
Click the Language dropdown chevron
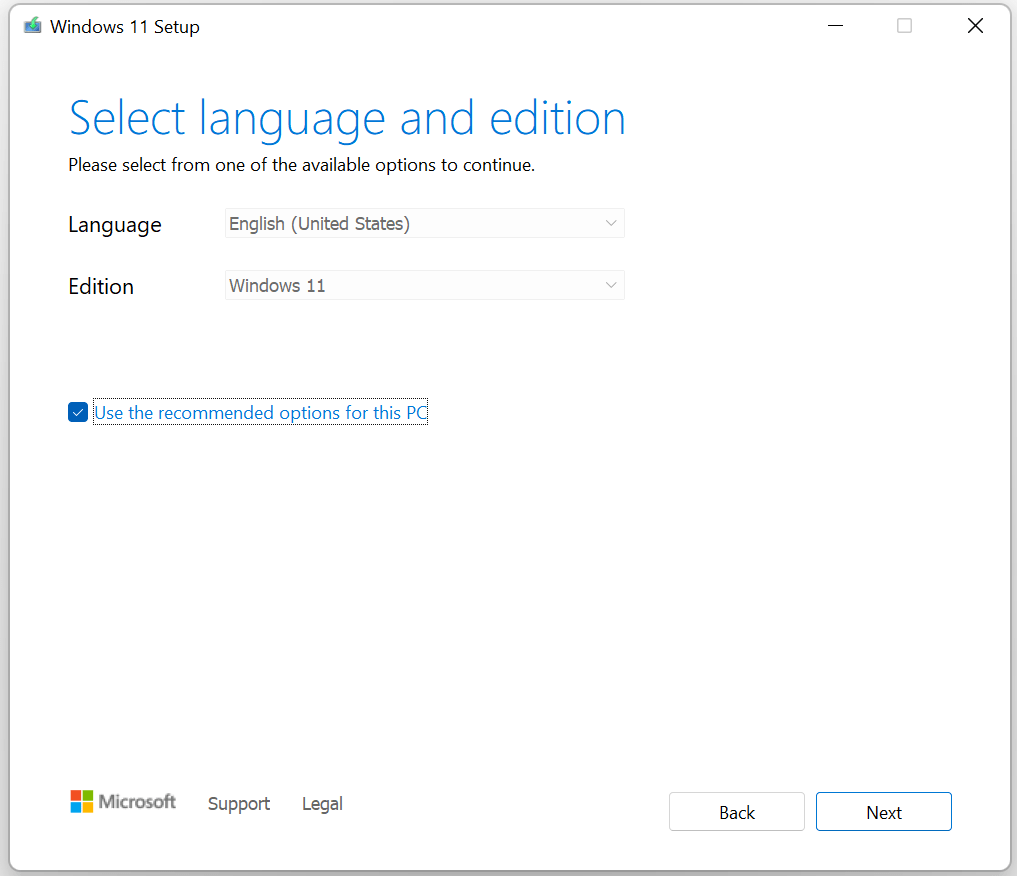tap(611, 223)
